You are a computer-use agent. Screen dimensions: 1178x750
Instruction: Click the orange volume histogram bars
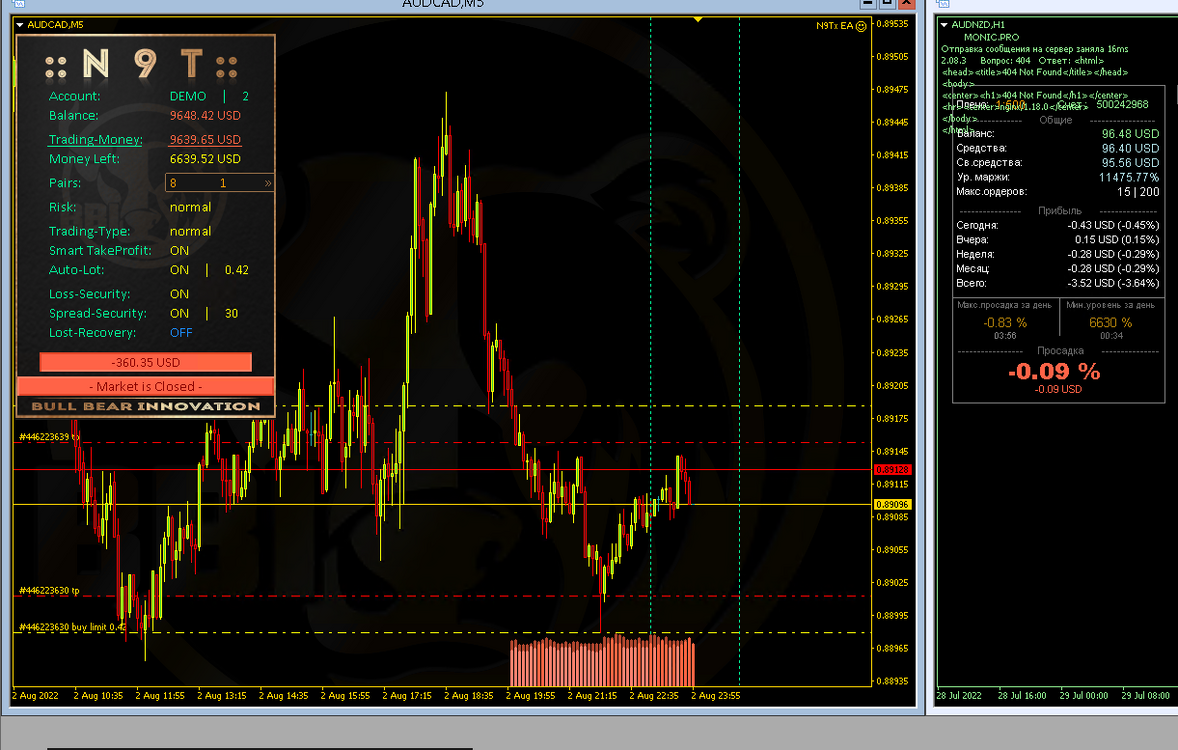(x=602, y=661)
